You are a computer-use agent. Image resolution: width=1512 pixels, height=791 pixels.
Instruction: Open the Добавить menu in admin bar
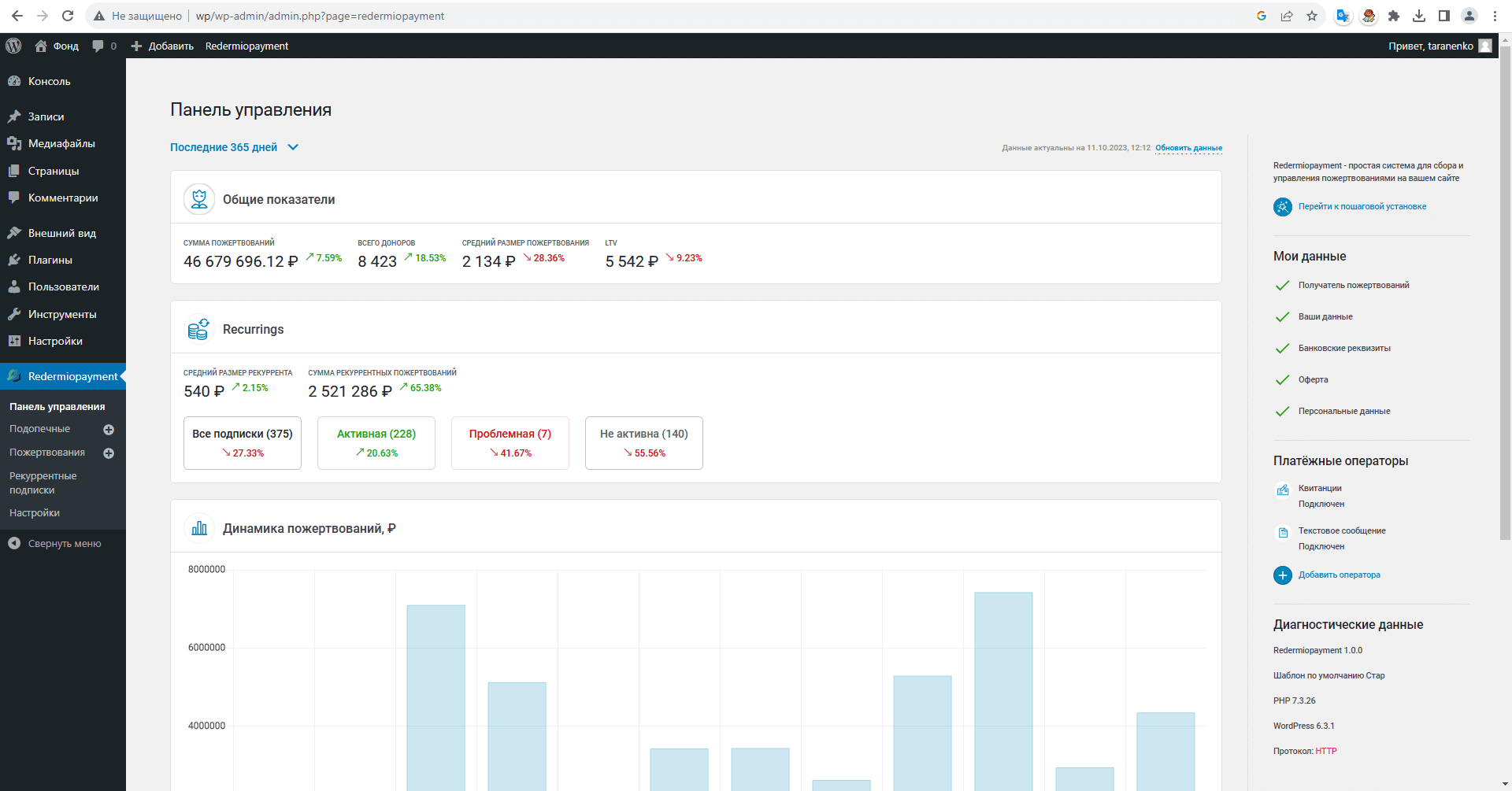pyautogui.click(x=162, y=46)
